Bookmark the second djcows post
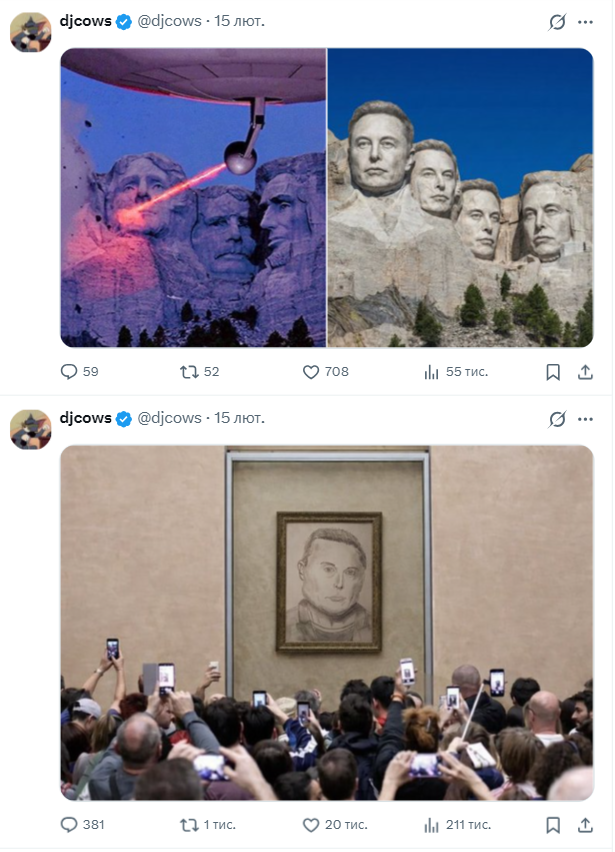This screenshot has width=615, height=852. [x=553, y=825]
